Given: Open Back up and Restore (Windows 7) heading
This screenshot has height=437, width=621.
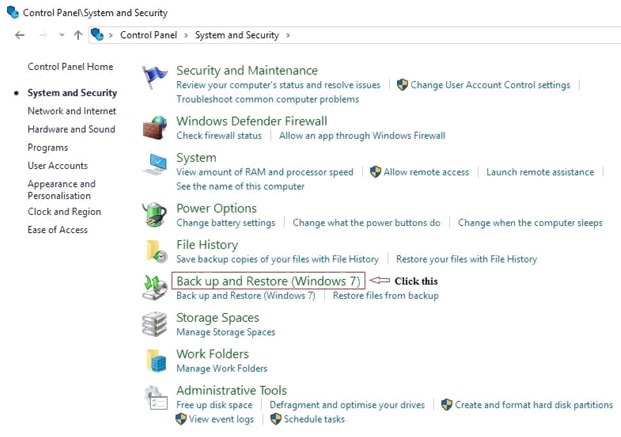Looking at the screenshot, I should tap(269, 281).
